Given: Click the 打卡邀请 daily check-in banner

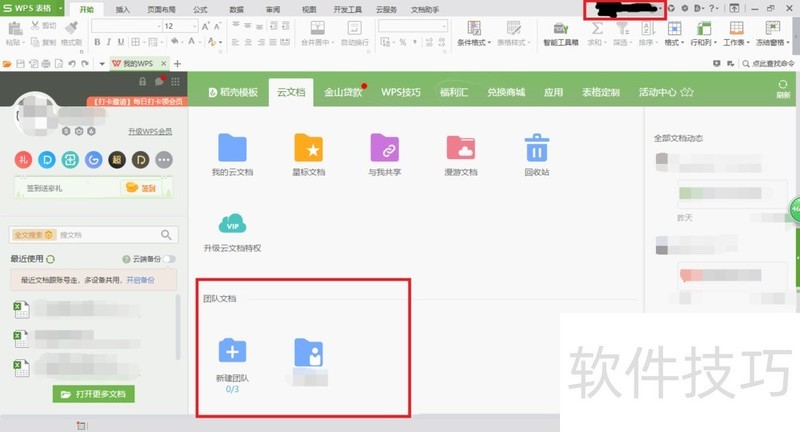Looking at the screenshot, I should coord(138,101).
